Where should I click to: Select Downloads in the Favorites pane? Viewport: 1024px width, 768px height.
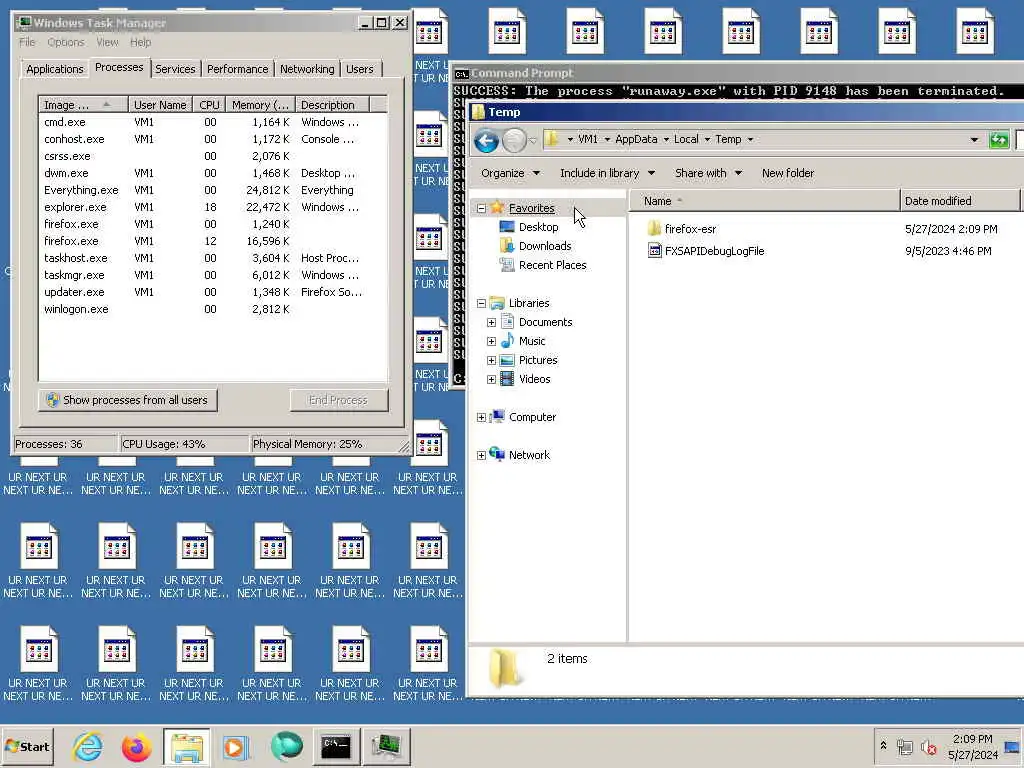click(x=545, y=246)
